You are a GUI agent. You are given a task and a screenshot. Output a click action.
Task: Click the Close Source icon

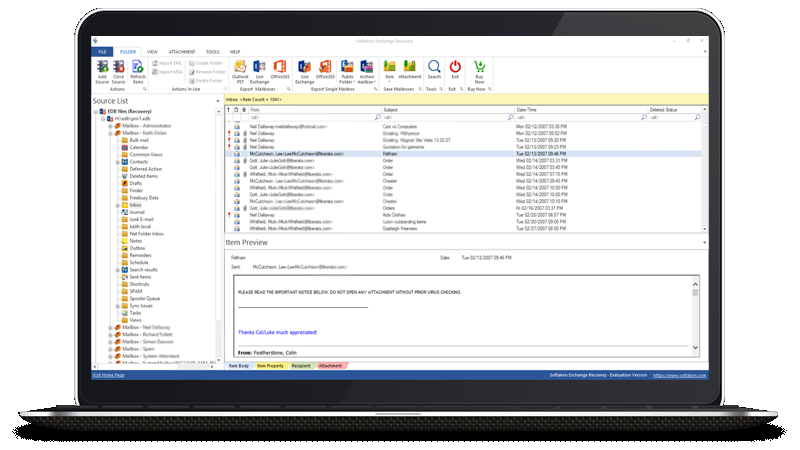(119, 69)
